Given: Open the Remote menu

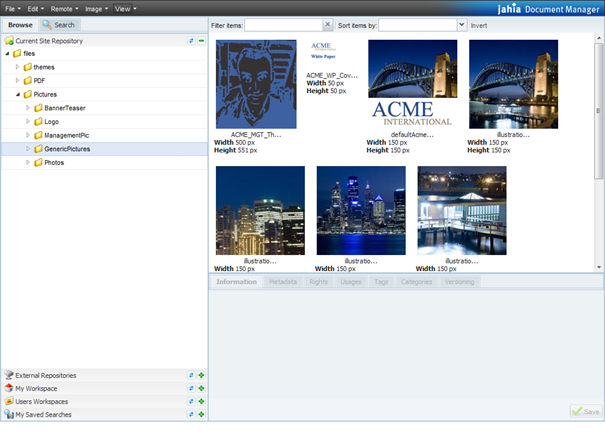Looking at the screenshot, I should [x=64, y=8].
